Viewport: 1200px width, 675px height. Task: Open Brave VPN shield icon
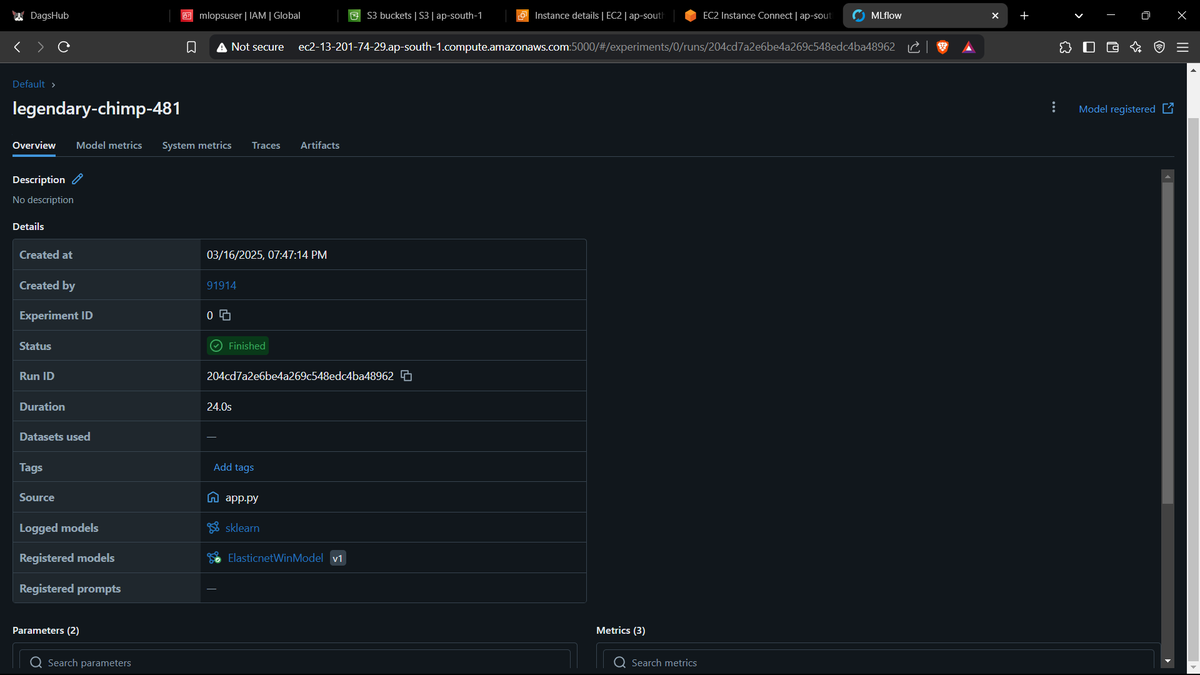[x=1159, y=47]
